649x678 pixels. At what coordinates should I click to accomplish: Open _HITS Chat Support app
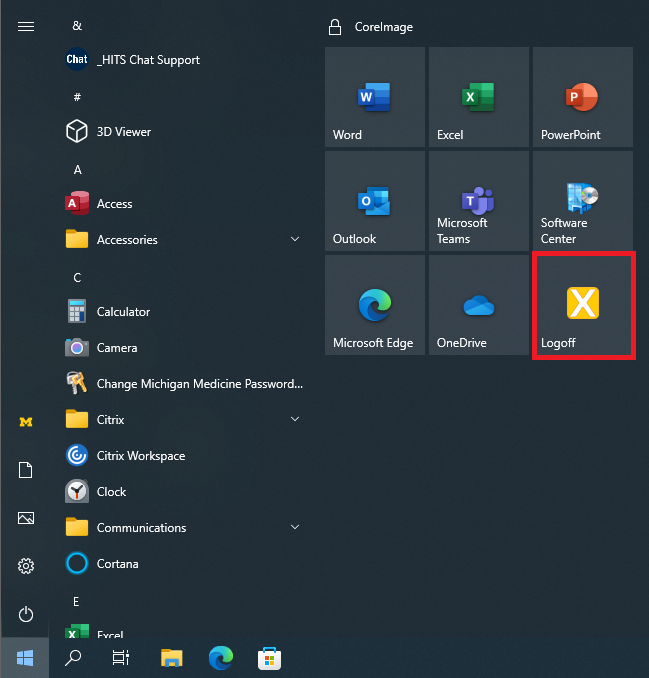tap(184, 60)
